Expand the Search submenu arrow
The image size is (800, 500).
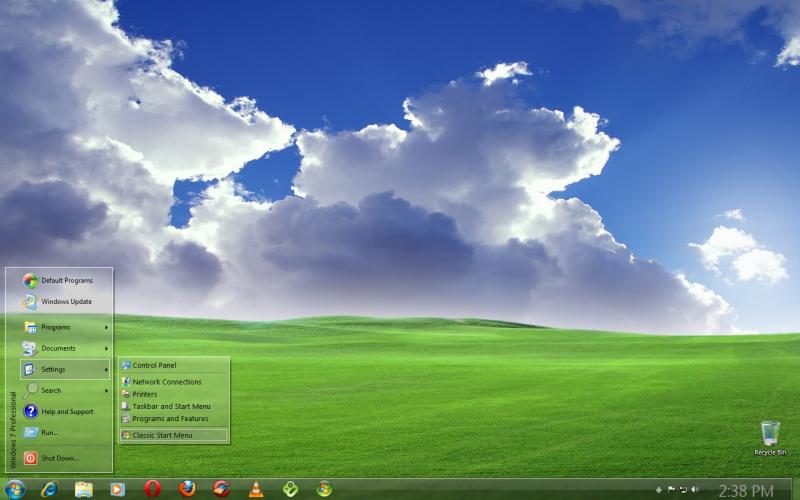(106, 391)
